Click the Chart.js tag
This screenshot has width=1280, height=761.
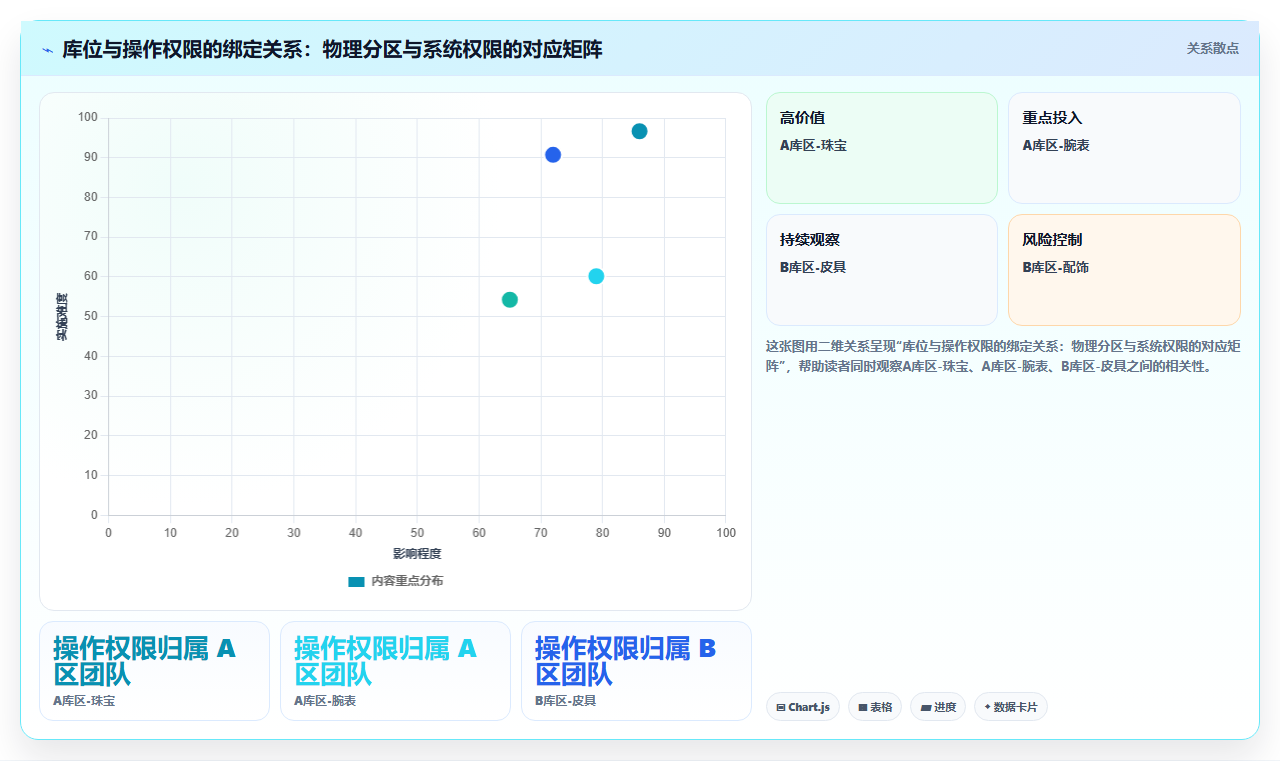803,707
